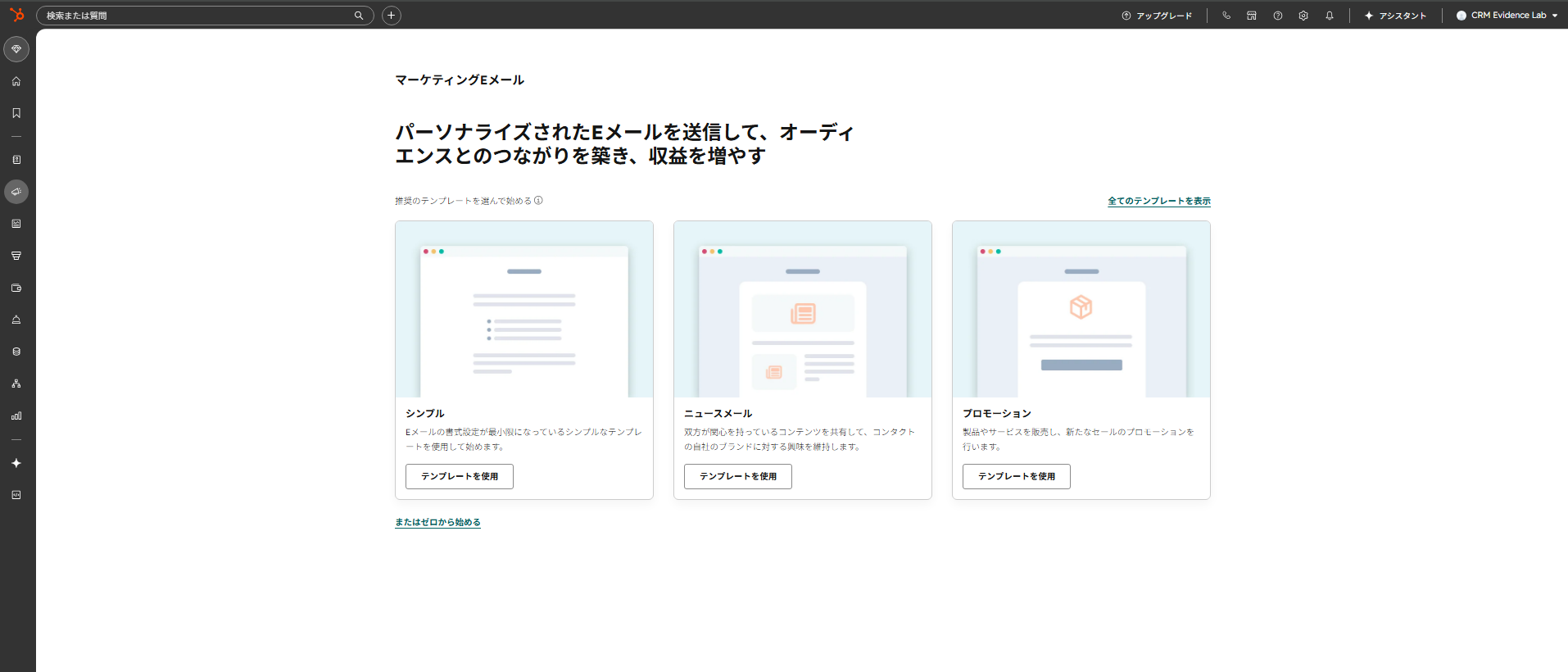Open the Commerce wallet sidebar icon
Screen dimensions: 1568x672
coord(16,288)
